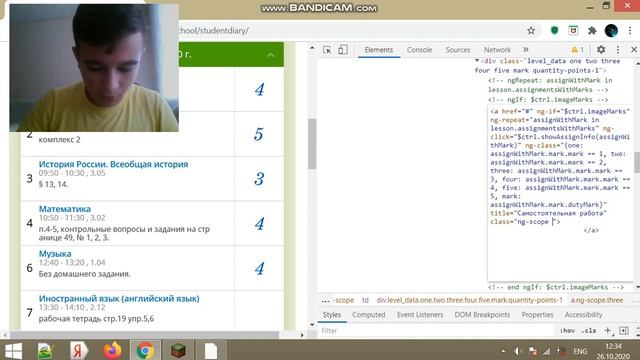Open the История России lesson link

pyautogui.click(x=113, y=164)
